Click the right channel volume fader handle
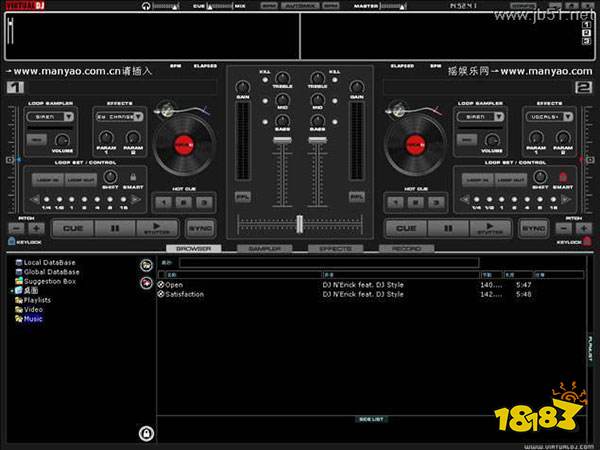 tap(318, 140)
